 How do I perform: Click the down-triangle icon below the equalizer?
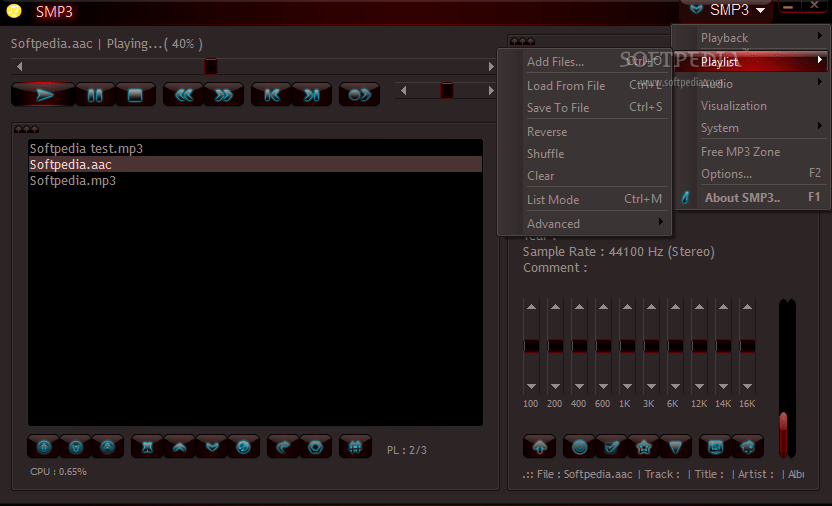tap(675, 447)
